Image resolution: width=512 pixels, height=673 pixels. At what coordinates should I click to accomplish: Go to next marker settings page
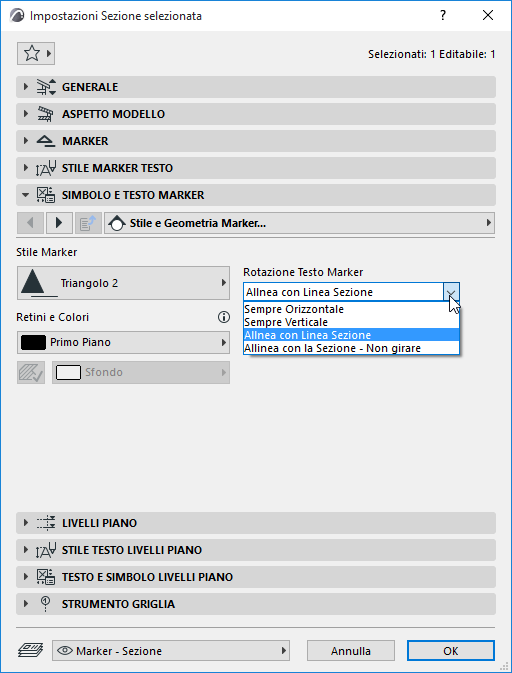[x=59, y=223]
